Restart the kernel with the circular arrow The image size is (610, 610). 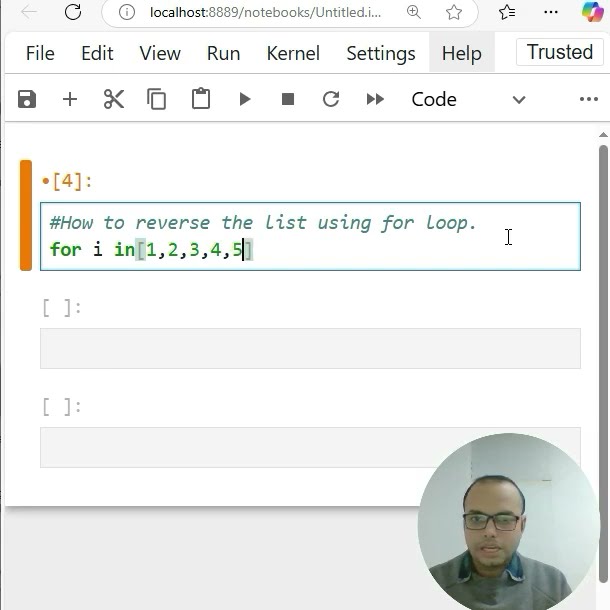(331, 99)
